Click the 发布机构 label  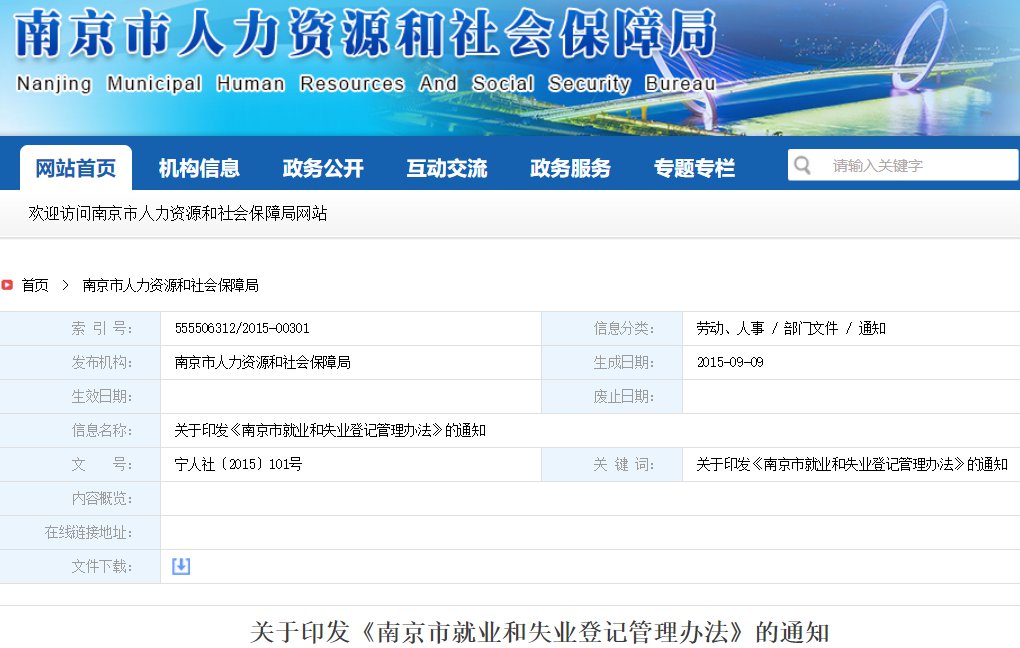[101, 362]
